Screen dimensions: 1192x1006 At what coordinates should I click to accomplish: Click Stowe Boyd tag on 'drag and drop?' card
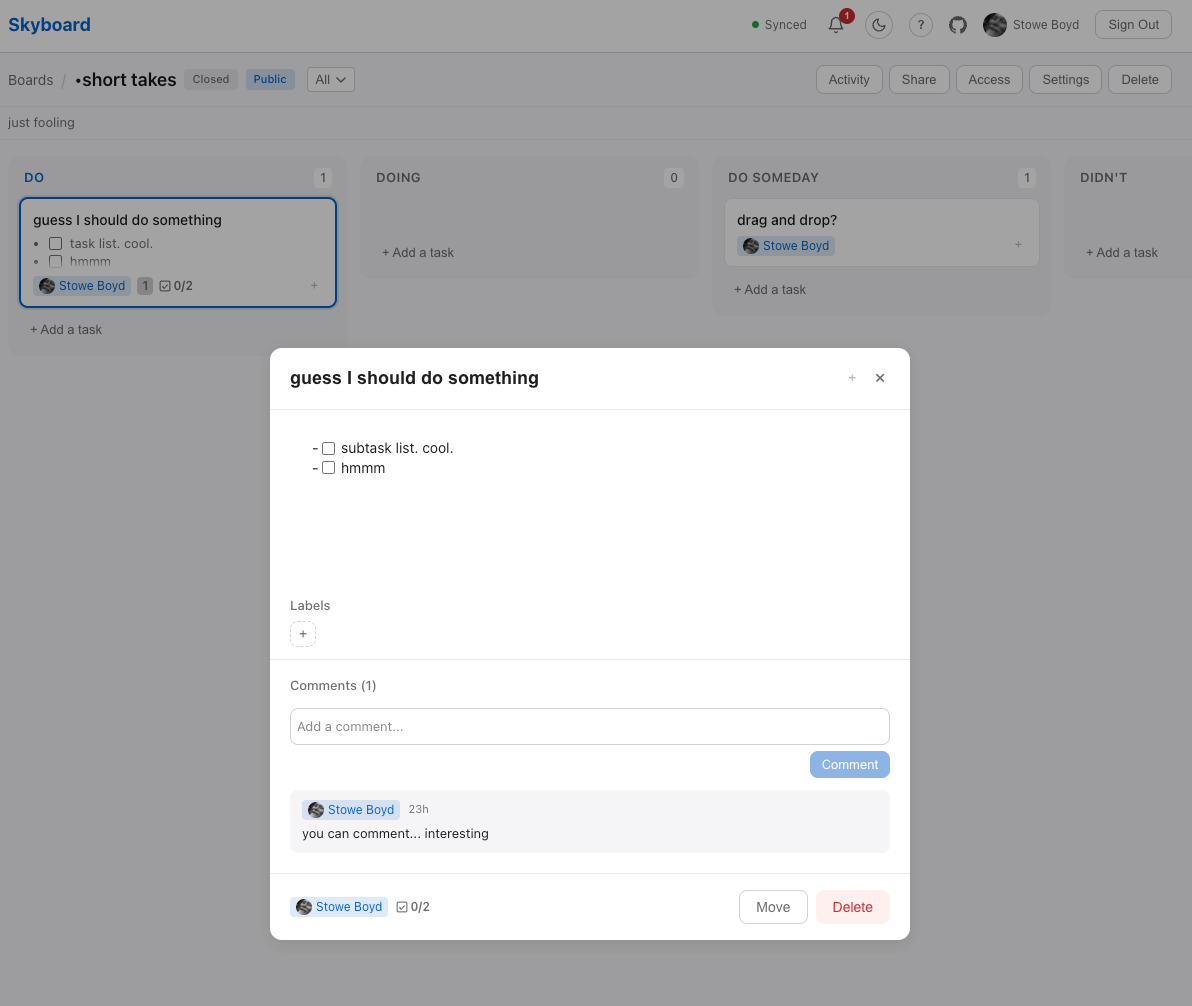[x=786, y=246]
